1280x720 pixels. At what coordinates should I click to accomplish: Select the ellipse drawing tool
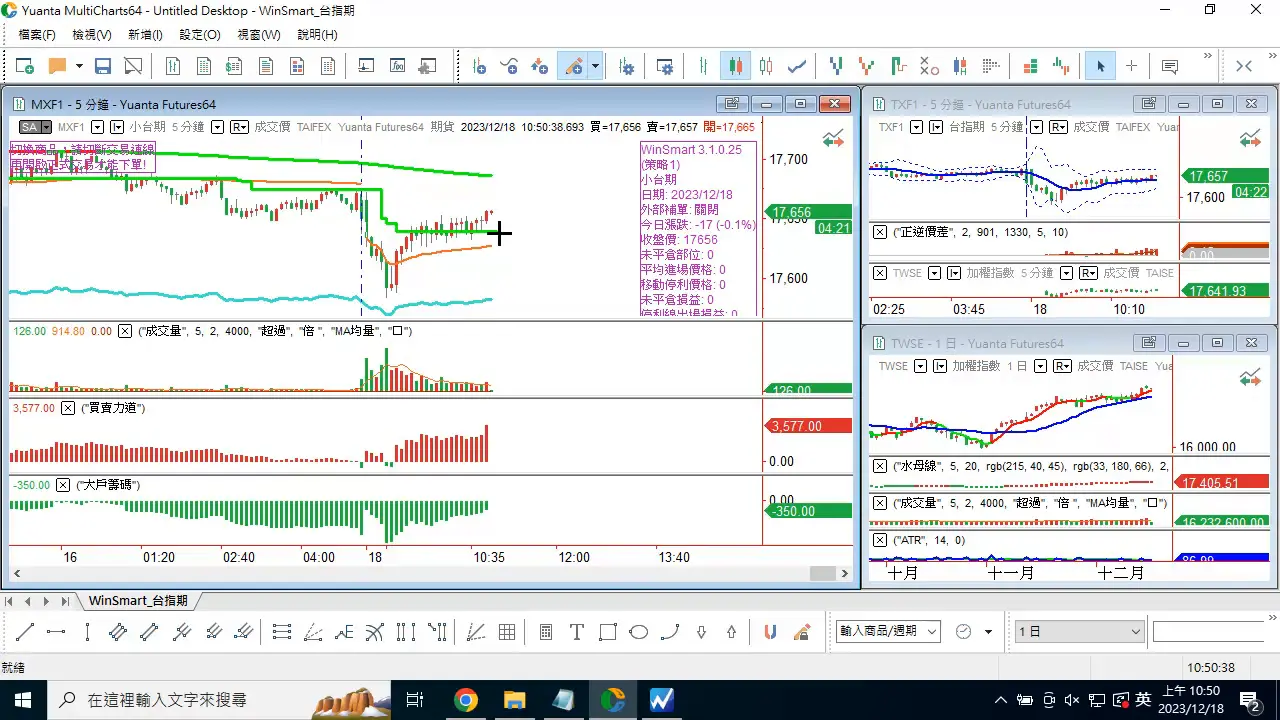(x=639, y=632)
